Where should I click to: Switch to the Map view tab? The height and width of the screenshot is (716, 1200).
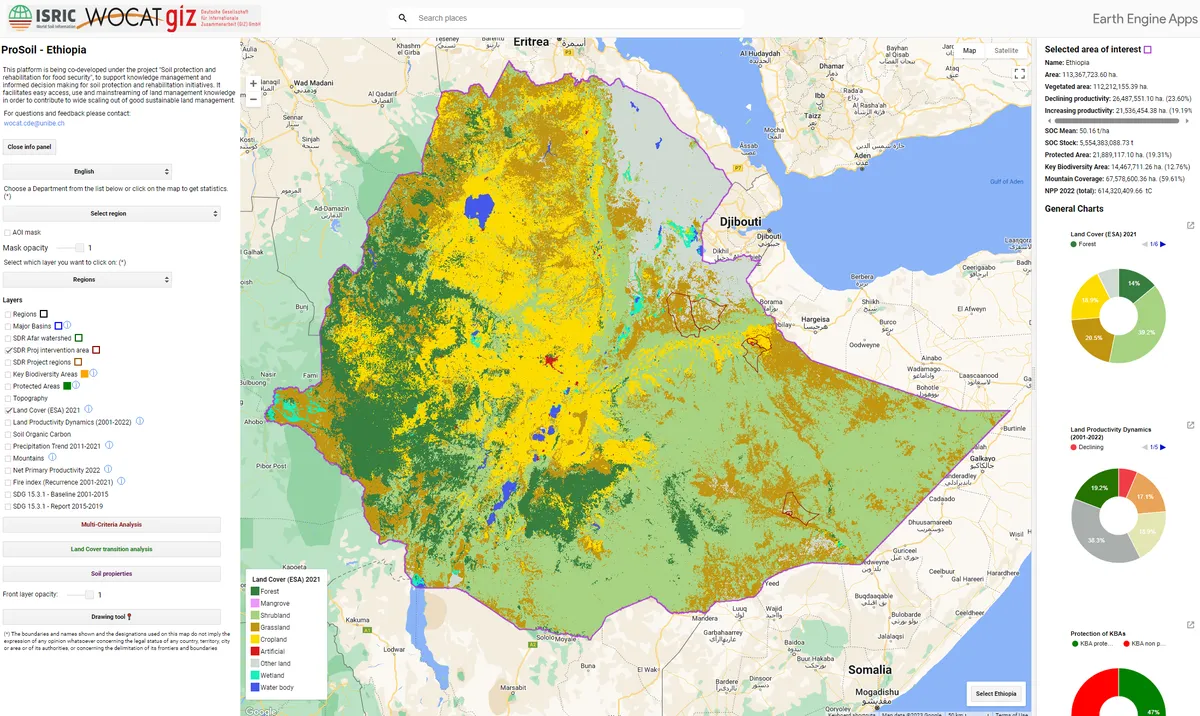[969, 51]
